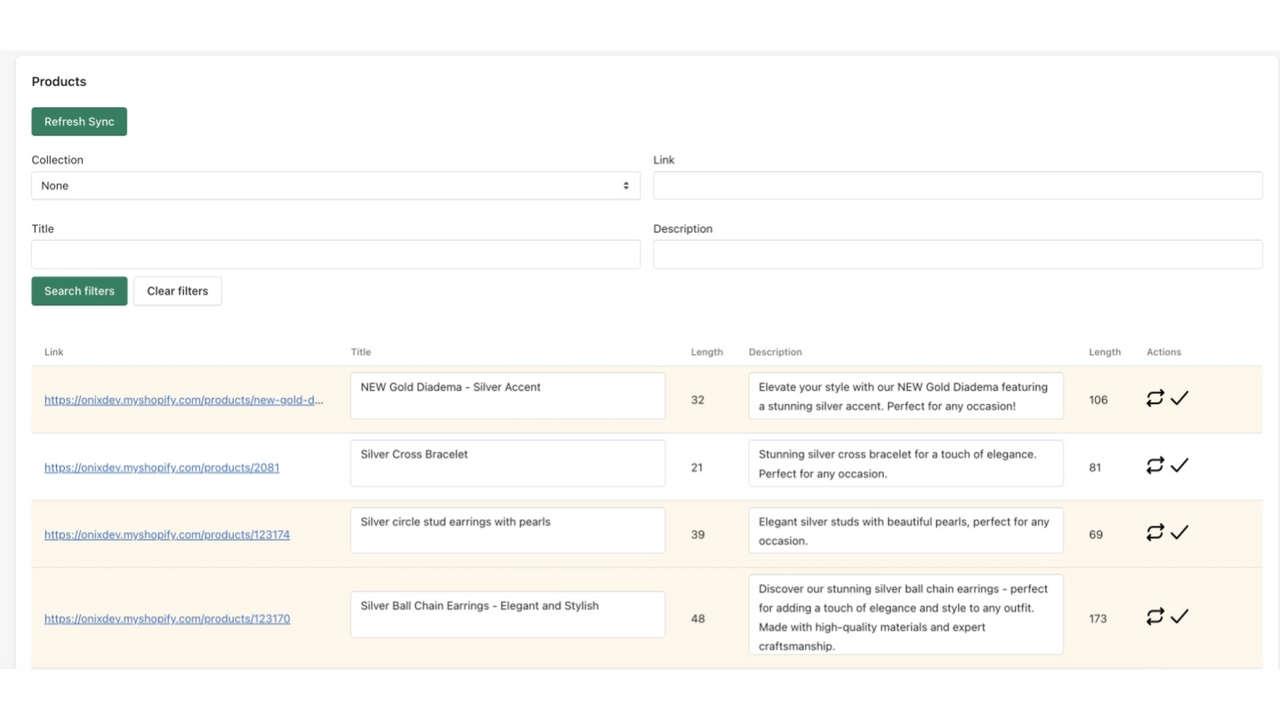Click checkmark for Silver Ball Chain Earrings row
This screenshot has height=720, width=1280.
tap(1179, 616)
